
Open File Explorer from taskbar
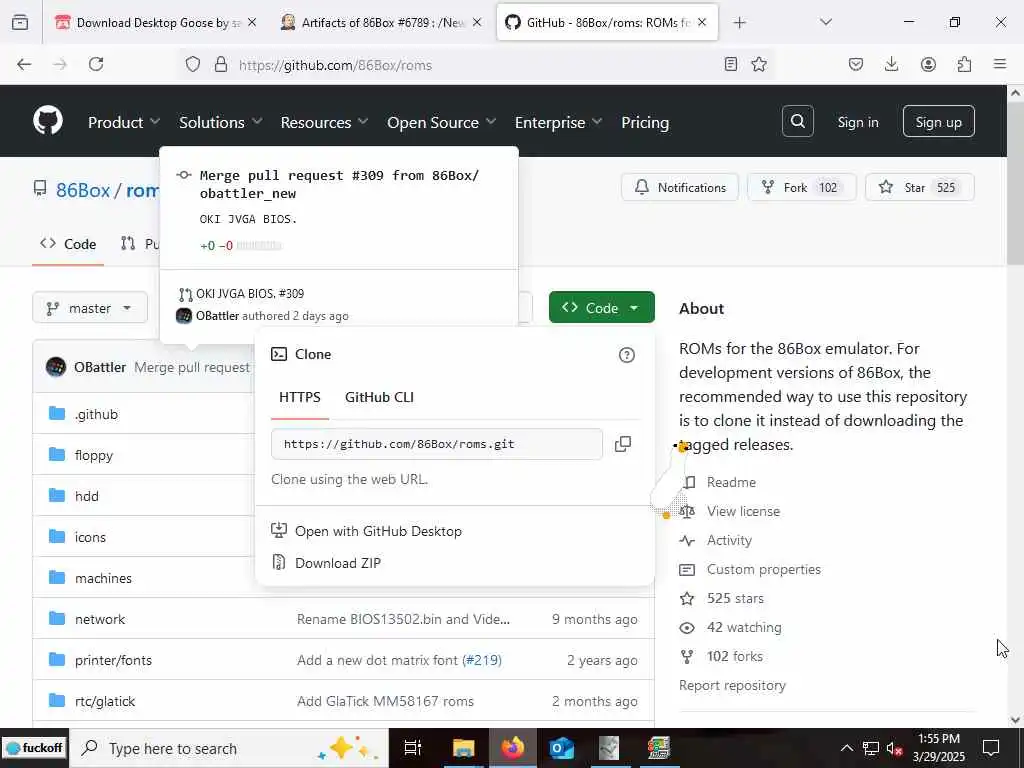(463, 748)
